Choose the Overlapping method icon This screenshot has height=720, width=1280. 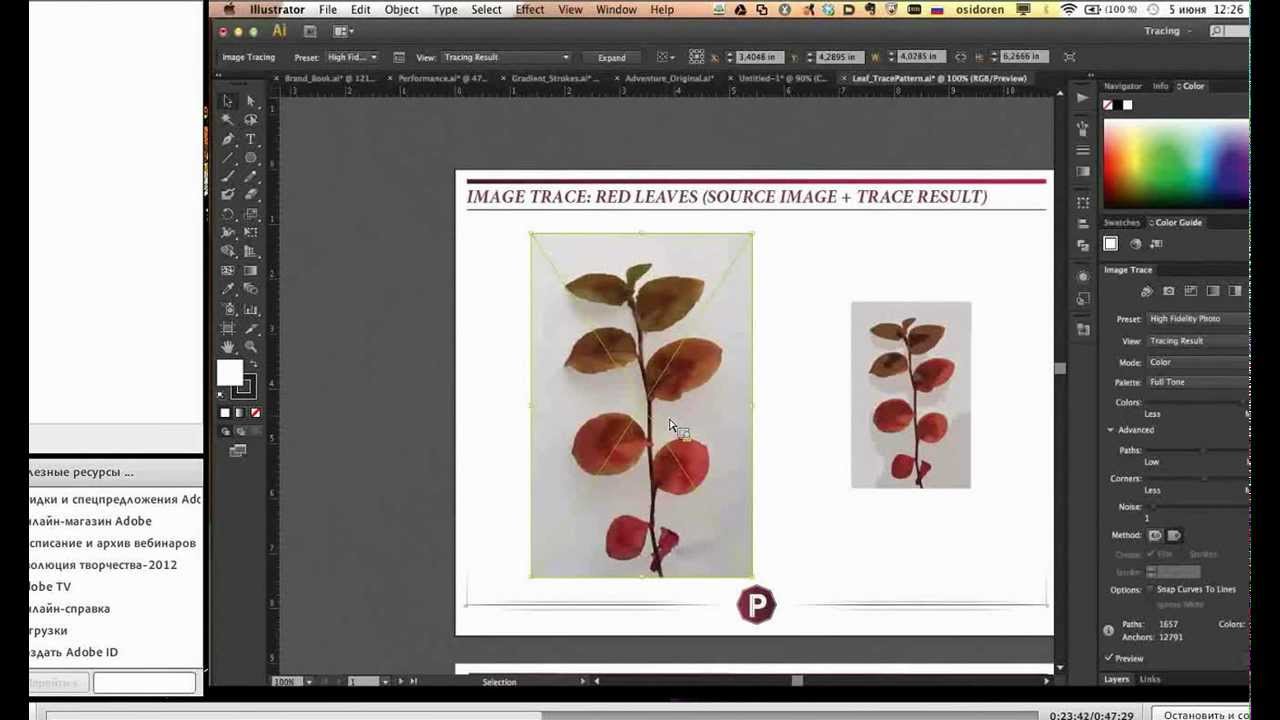(1174, 535)
